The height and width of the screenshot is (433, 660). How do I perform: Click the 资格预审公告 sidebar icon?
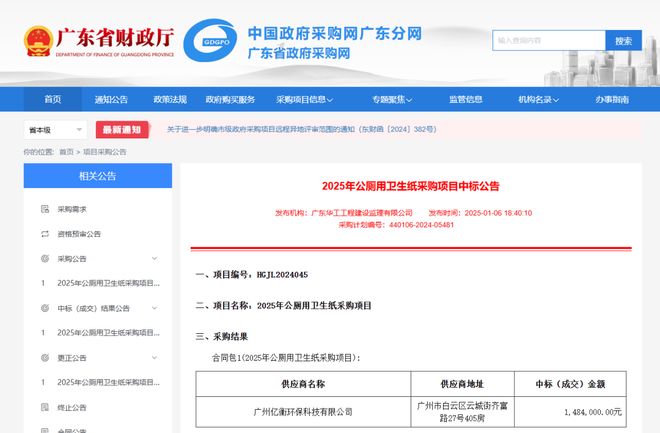(x=45, y=234)
